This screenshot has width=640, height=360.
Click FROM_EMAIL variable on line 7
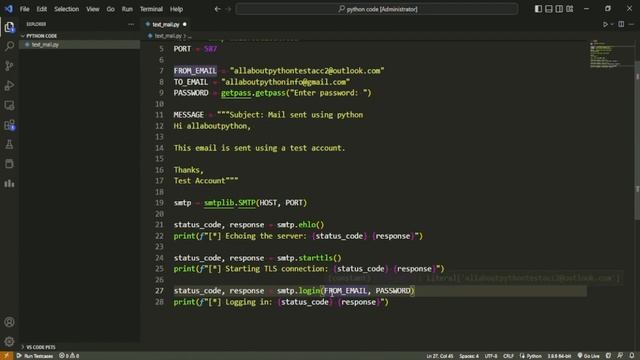click(195, 71)
